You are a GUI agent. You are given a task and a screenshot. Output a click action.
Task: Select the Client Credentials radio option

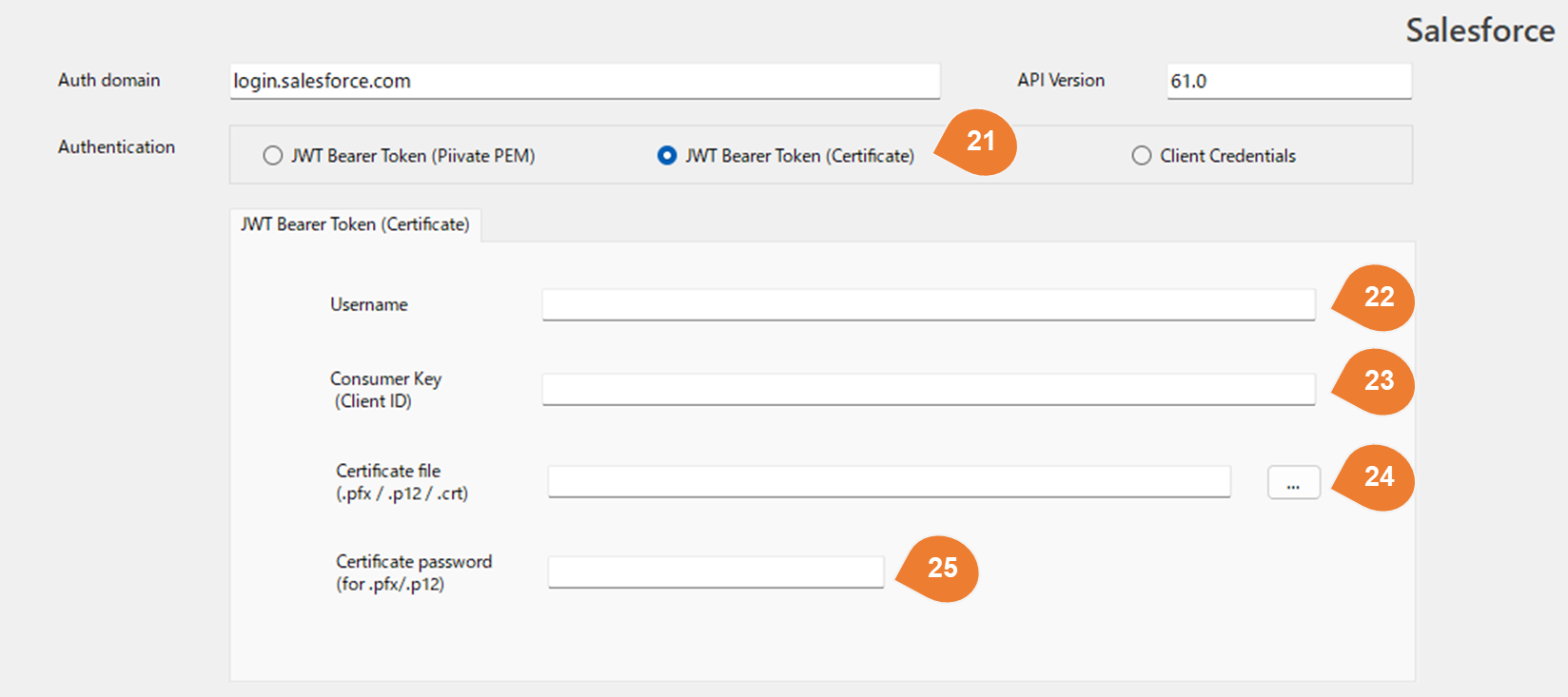pos(1142,156)
